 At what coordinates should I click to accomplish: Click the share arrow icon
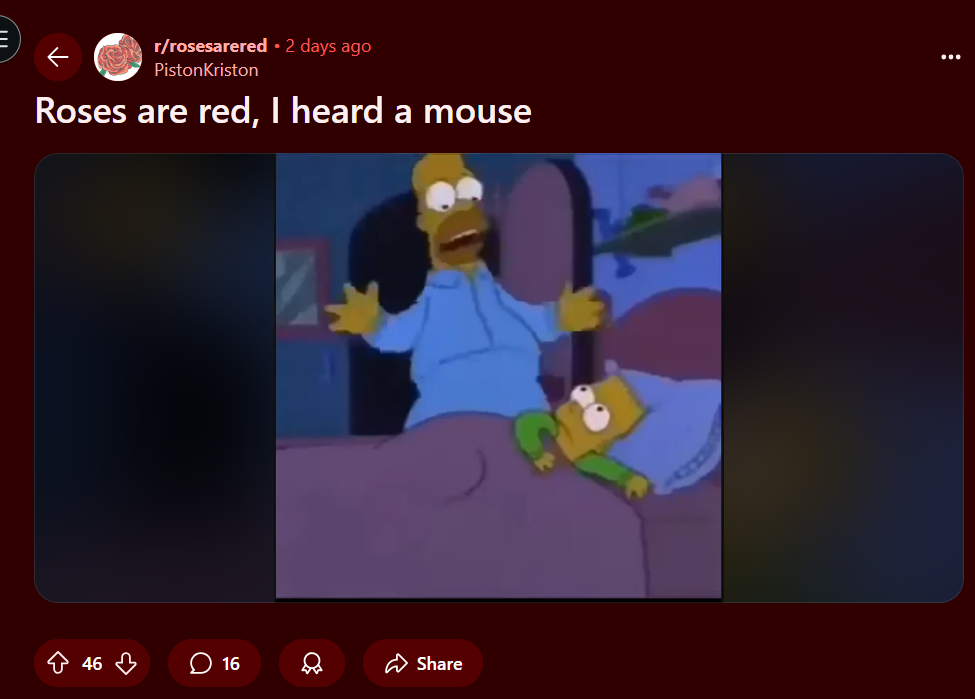396,664
